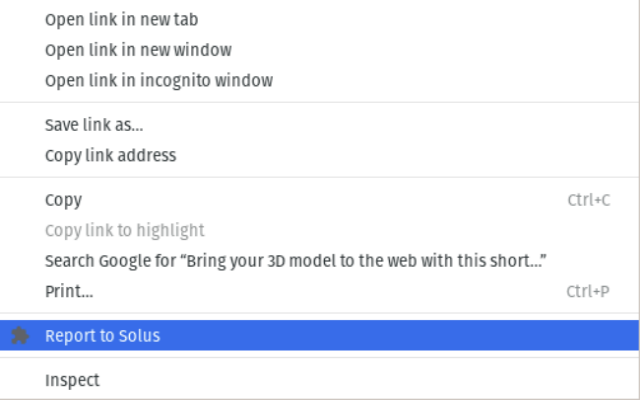Click the Report to Solus label
Image resolution: width=640 pixels, height=400 pixels.
click(x=102, y=336)
